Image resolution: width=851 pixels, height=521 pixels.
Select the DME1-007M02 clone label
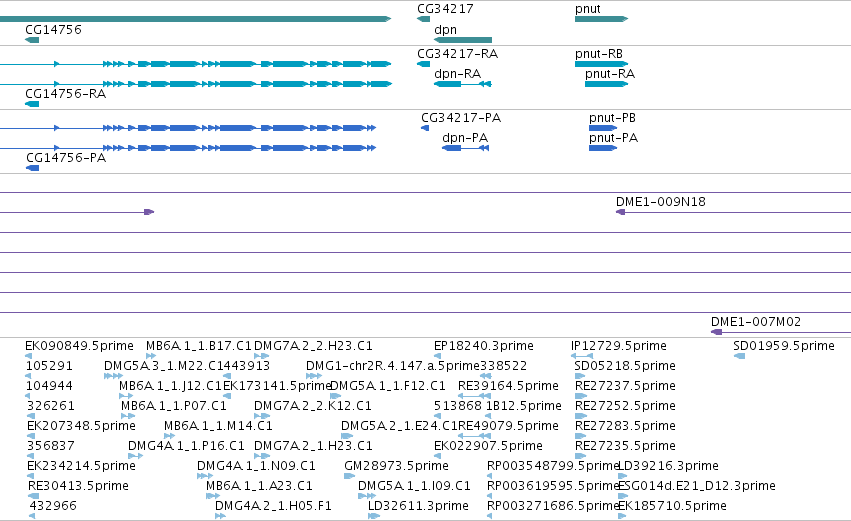(x=756, y=322)
